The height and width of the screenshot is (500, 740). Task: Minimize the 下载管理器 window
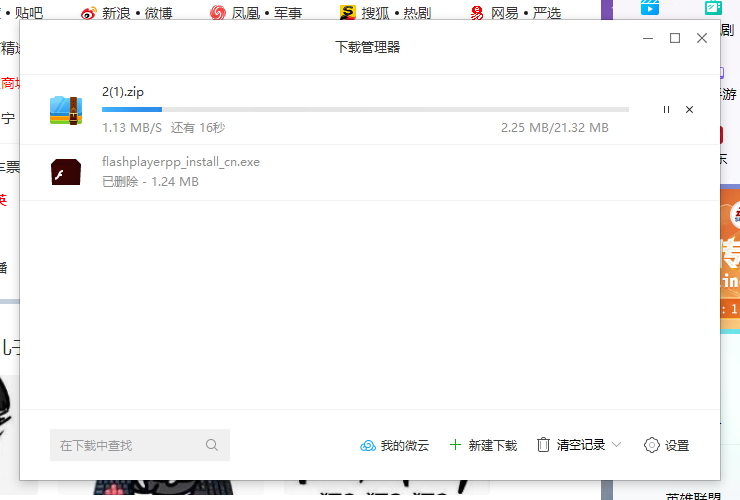(x=648, y=38)
